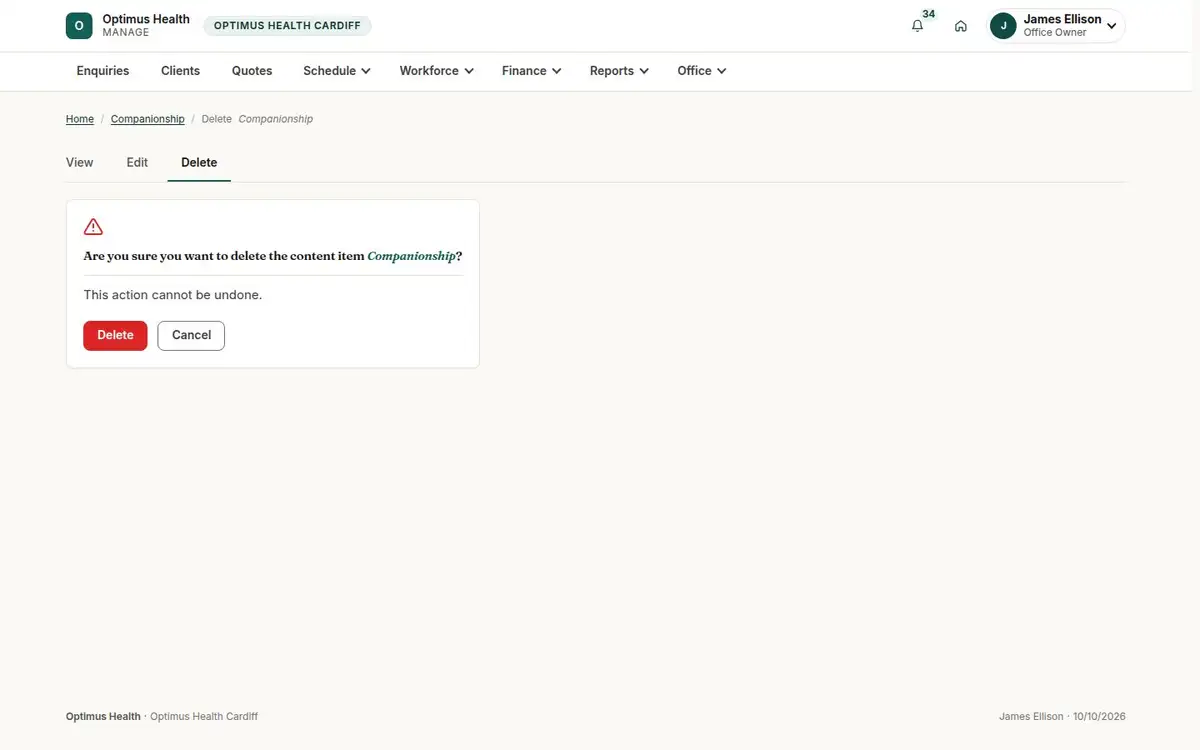Click the Cancel button

click(x=191, y=335)
